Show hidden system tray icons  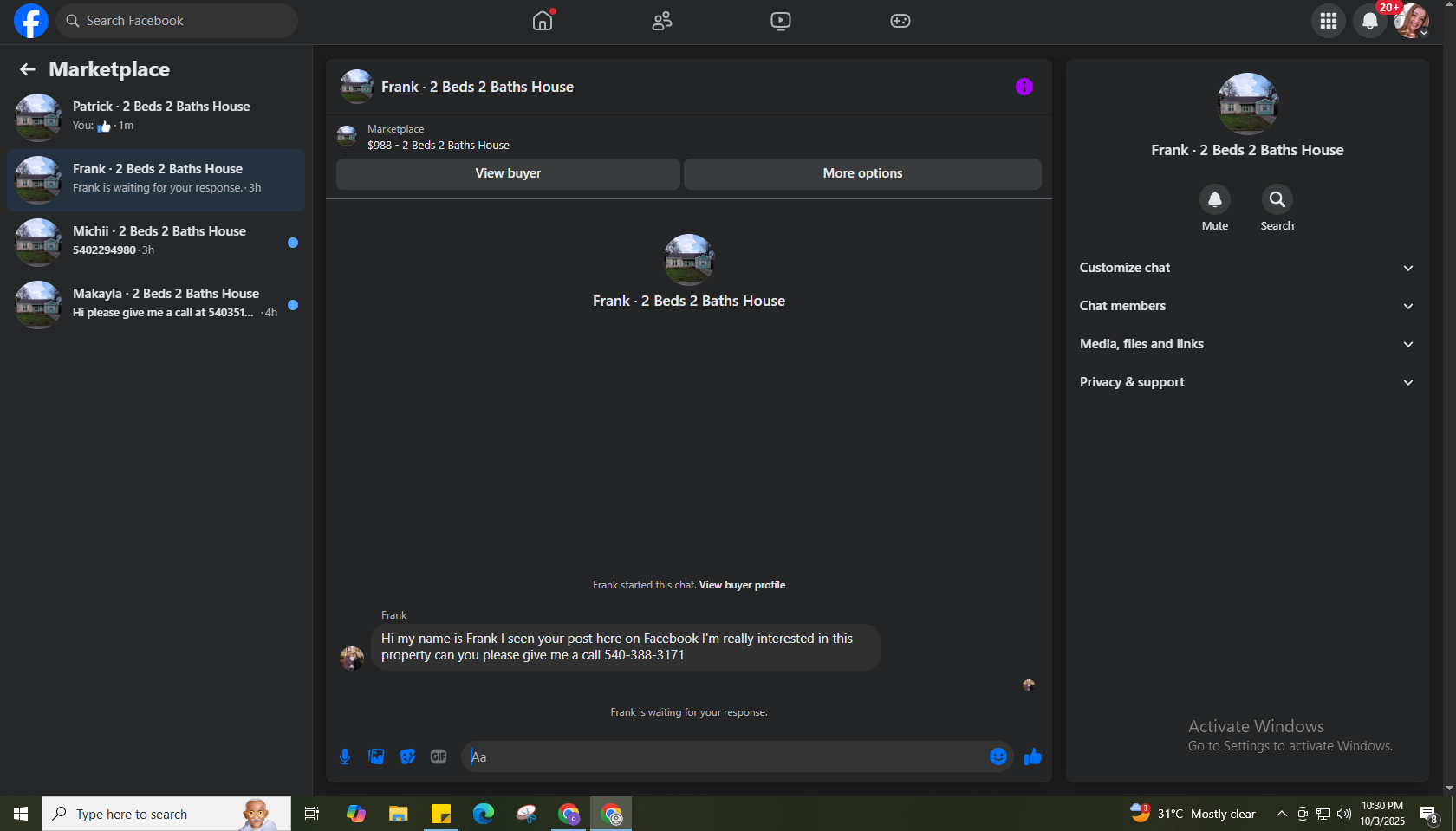(1282, 814)
